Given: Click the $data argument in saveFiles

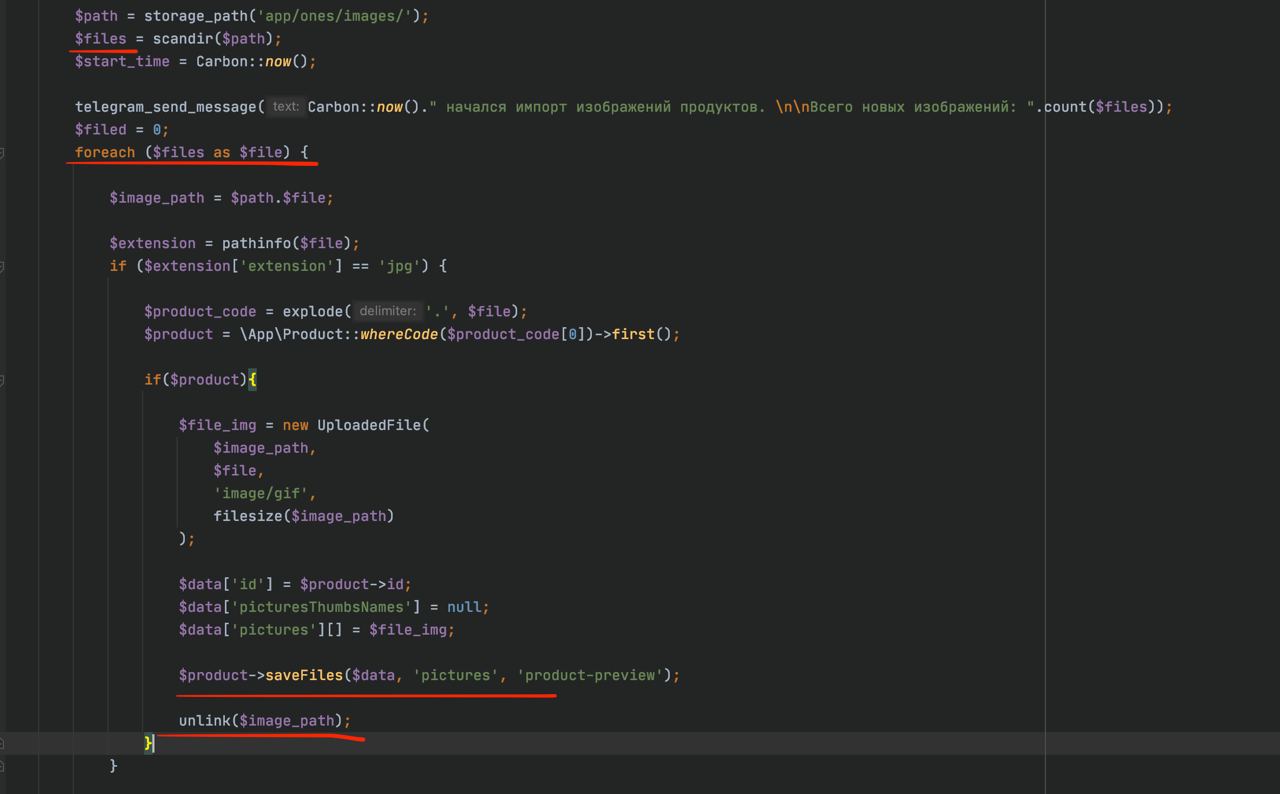Looking at the screenshot, I should (373, 675).
